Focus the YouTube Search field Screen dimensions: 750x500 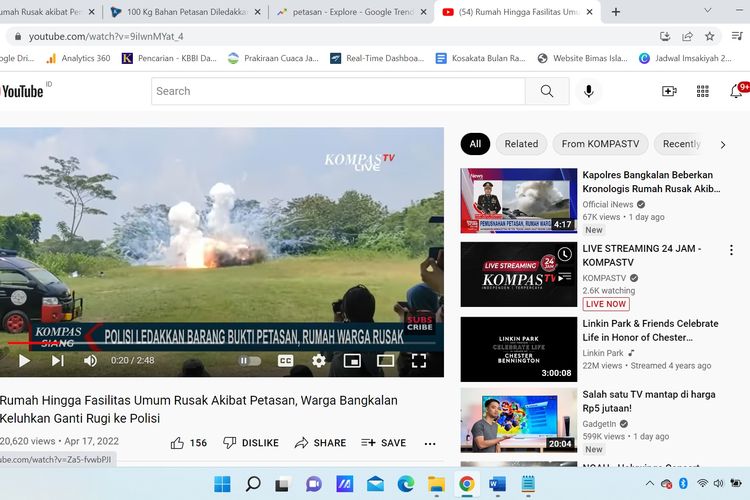(x=338, y=91)
